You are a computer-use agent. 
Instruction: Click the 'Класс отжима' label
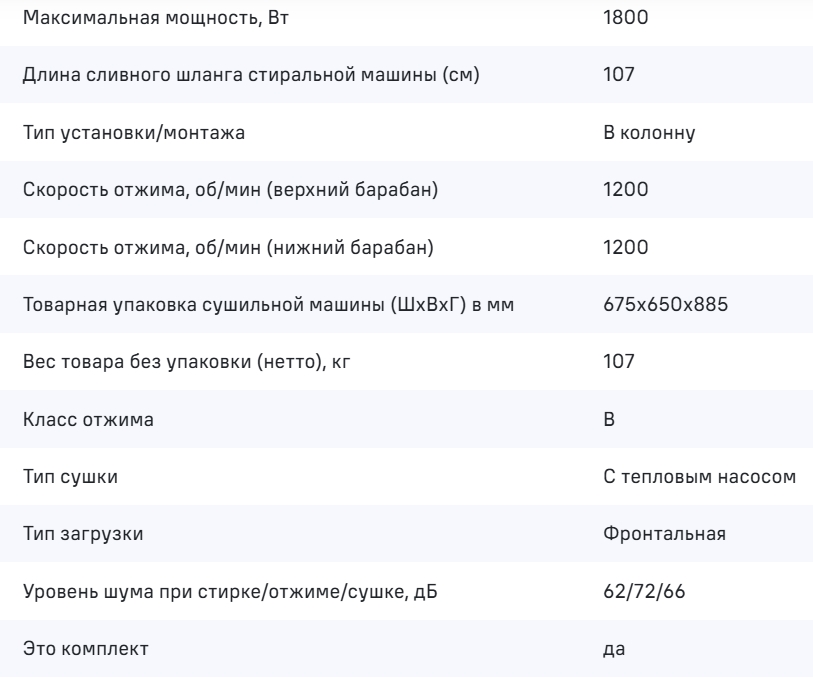point(88,420)
